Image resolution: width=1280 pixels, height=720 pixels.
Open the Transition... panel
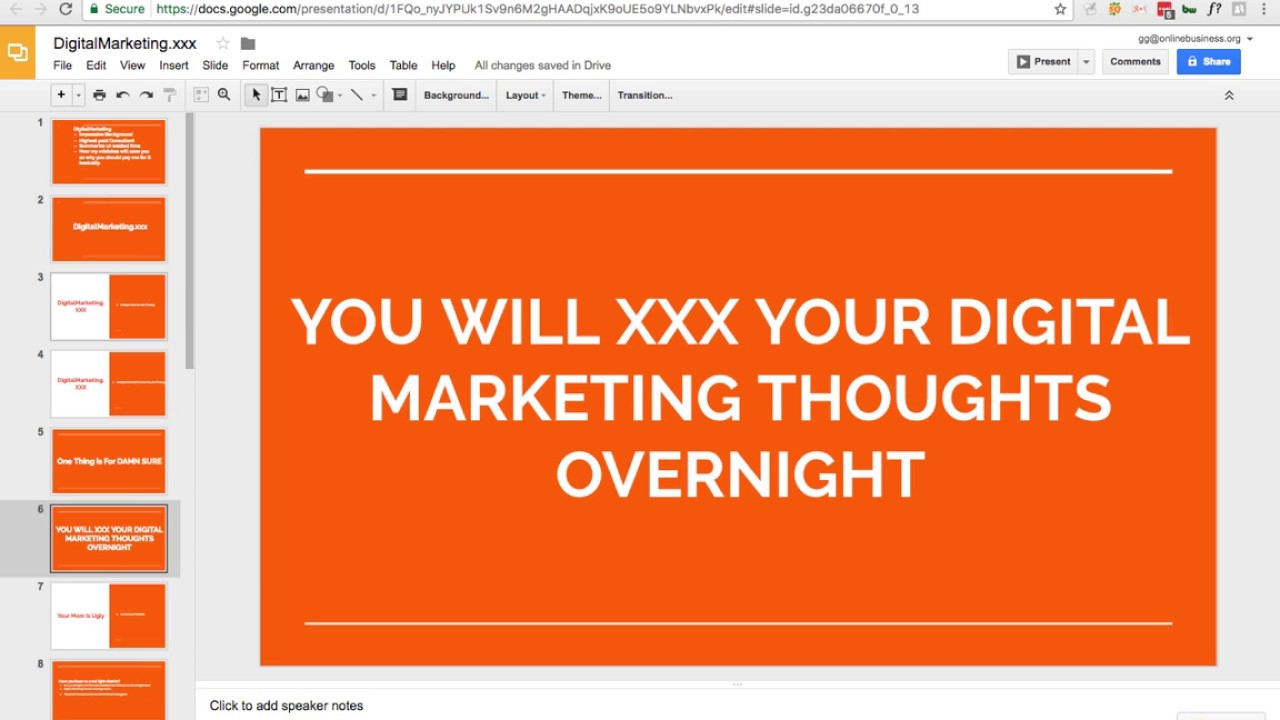pyautogui.click(x=644, y=95)
